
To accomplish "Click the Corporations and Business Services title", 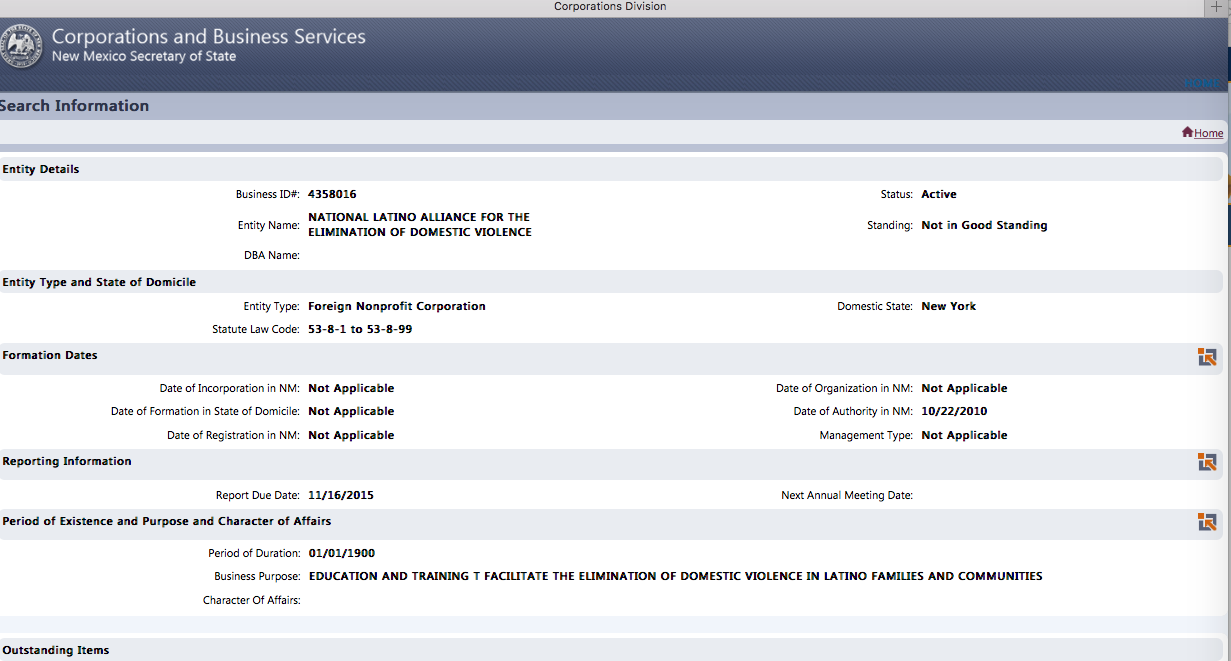I will tap(208, 37).
